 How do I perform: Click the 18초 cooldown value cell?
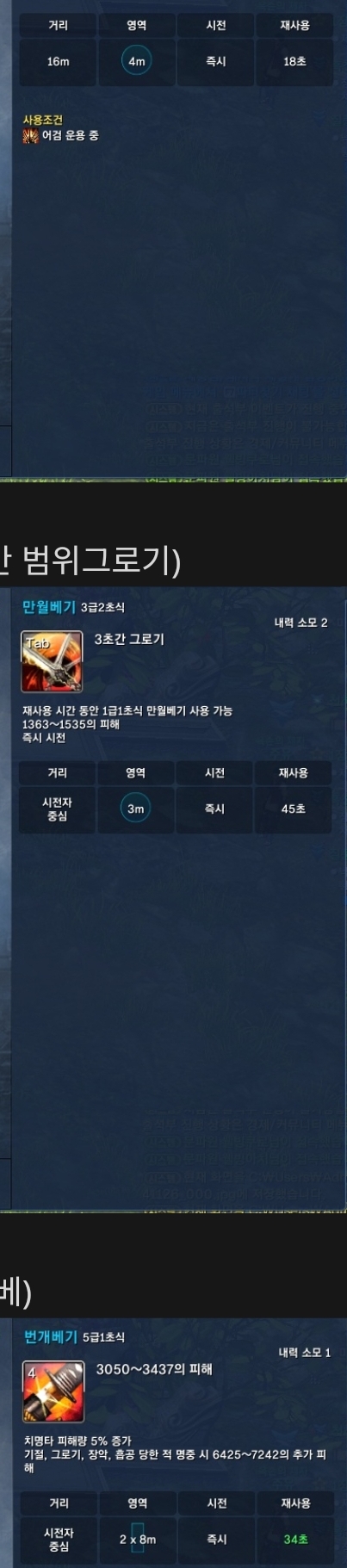click(294, 61)
